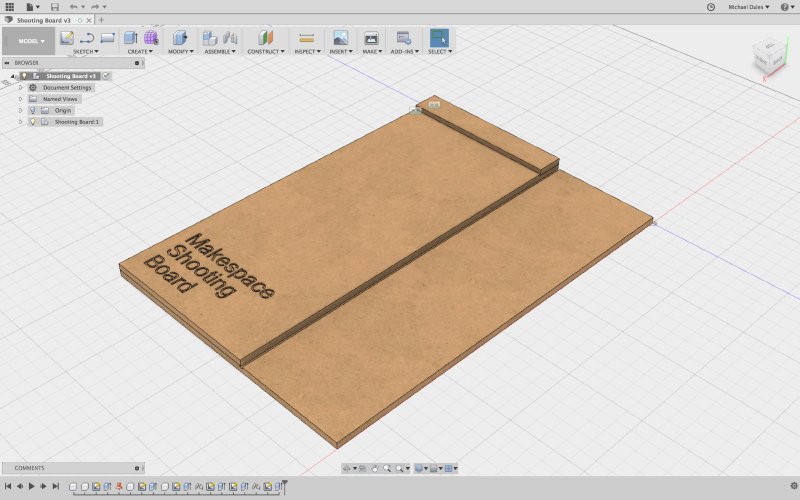Switch to the Shooting Board v3 tab

43,20
